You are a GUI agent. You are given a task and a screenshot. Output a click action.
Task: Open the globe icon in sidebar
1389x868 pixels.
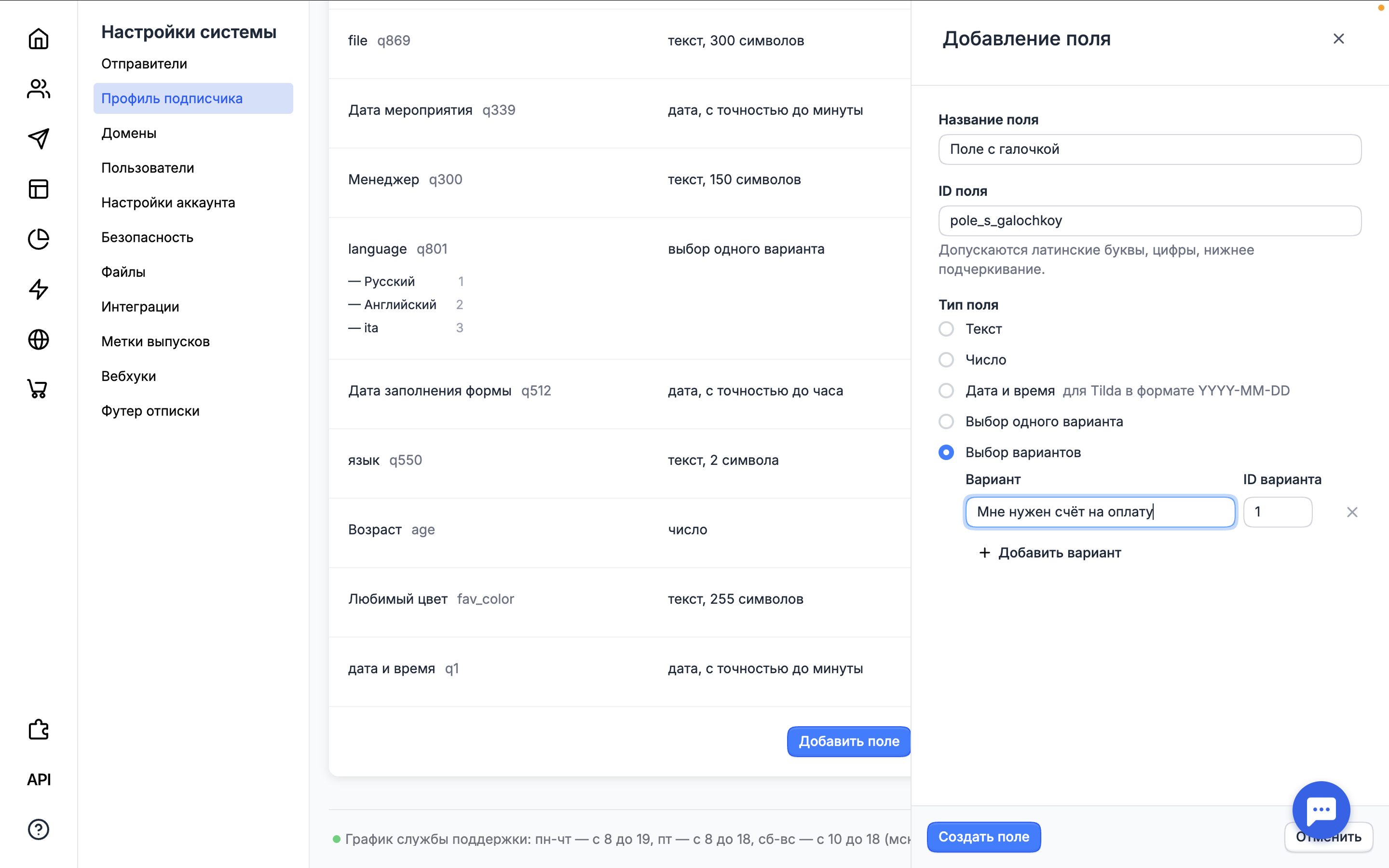[x=39, y=340]
